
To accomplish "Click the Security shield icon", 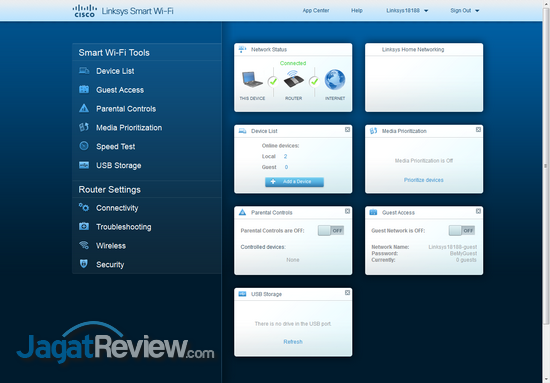I will [x=83, y=264].
